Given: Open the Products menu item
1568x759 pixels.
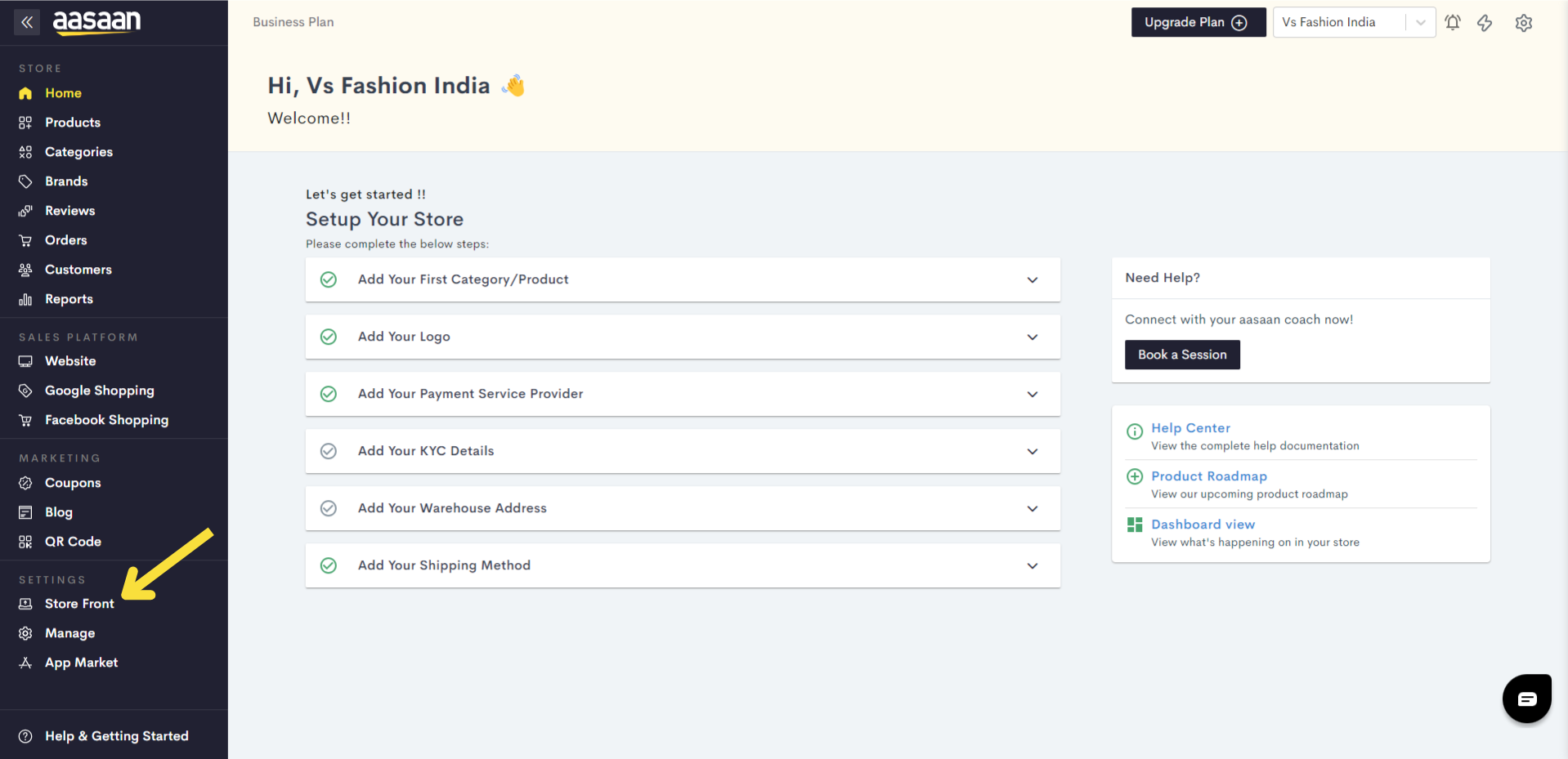Looking at the screenshot, I should click(x=73, y=123).
